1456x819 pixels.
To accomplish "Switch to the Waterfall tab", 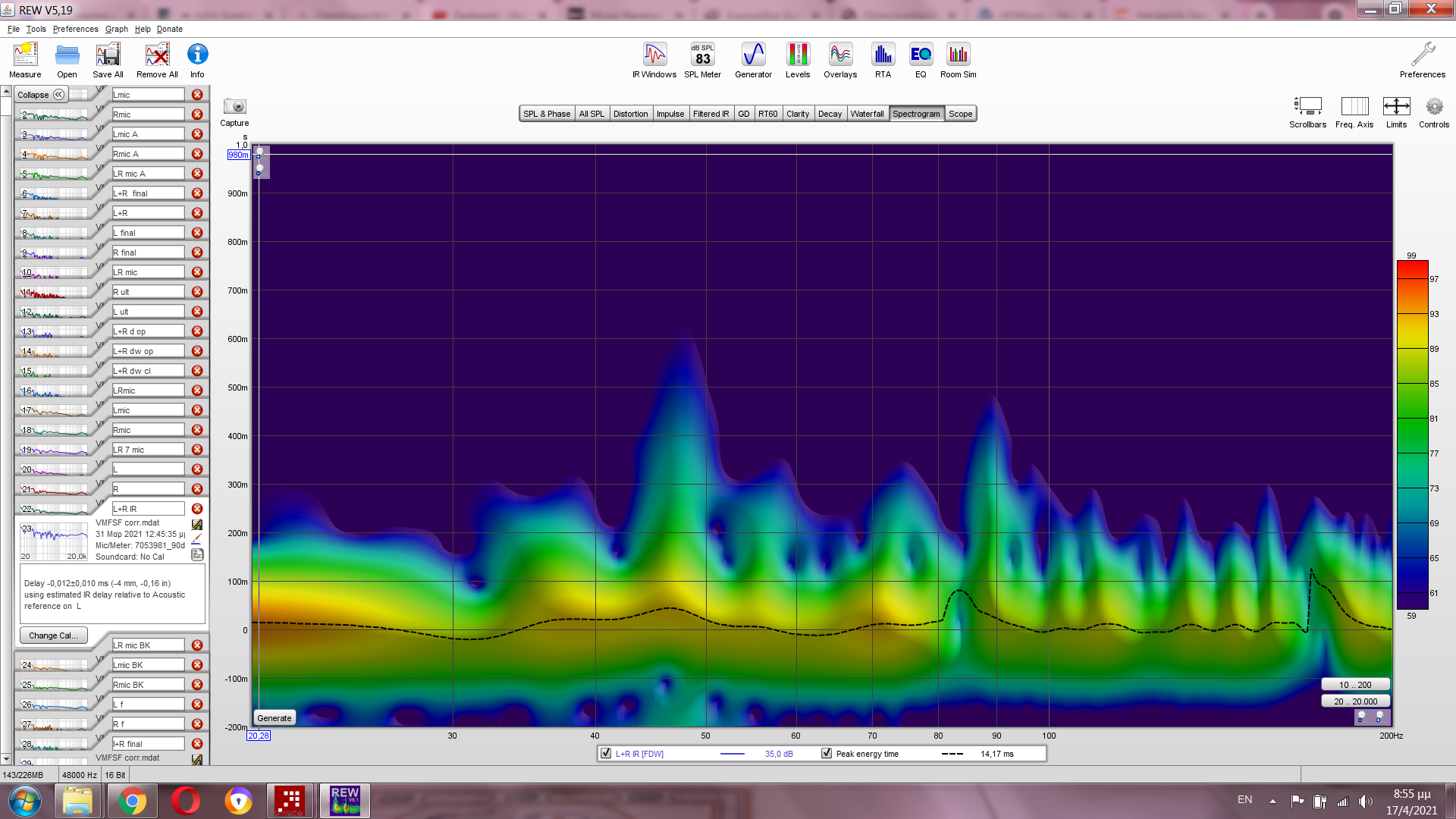I will [867, 114].
